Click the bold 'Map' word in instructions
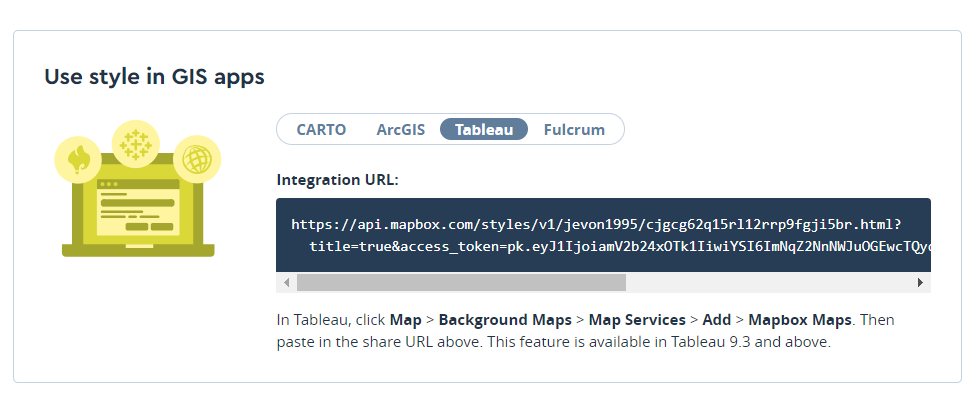The width and height of the screenshot is (973, 402). pyautogui.click(x=406, y=320)
